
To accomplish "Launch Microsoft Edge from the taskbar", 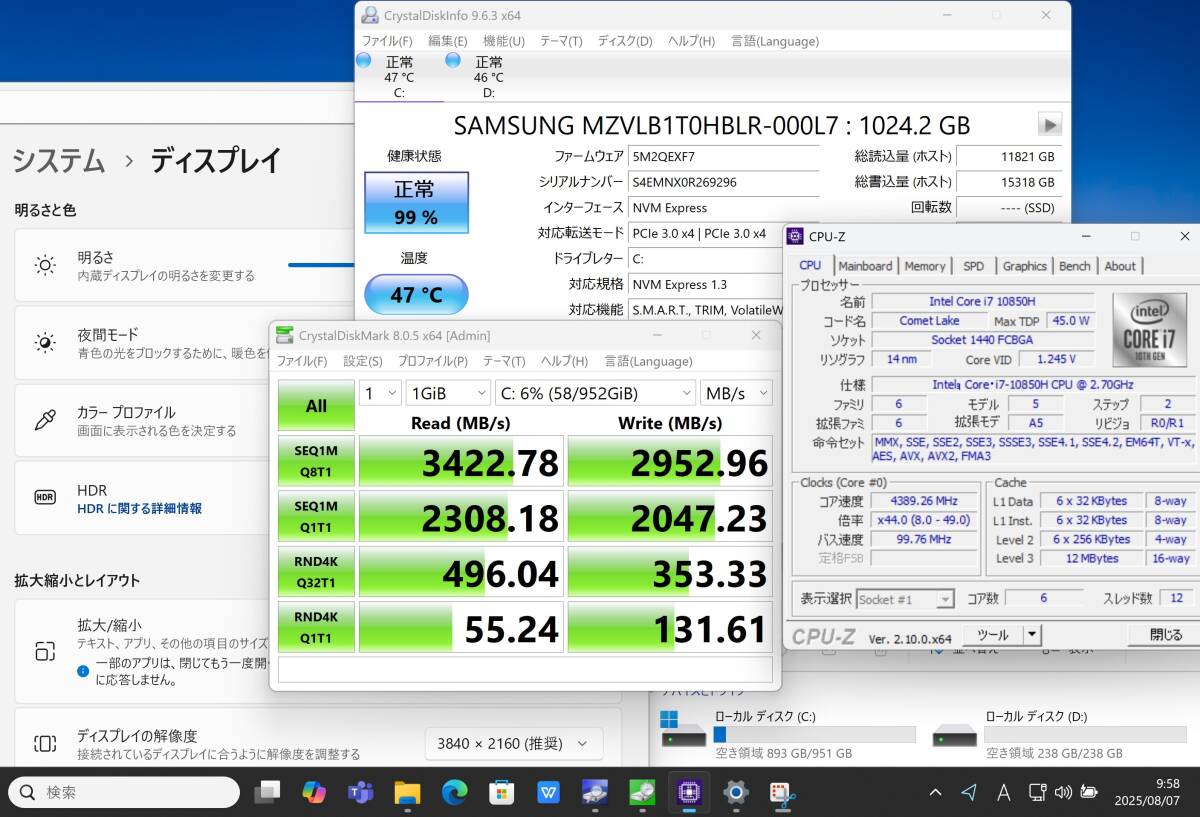I will pos(455,793).
